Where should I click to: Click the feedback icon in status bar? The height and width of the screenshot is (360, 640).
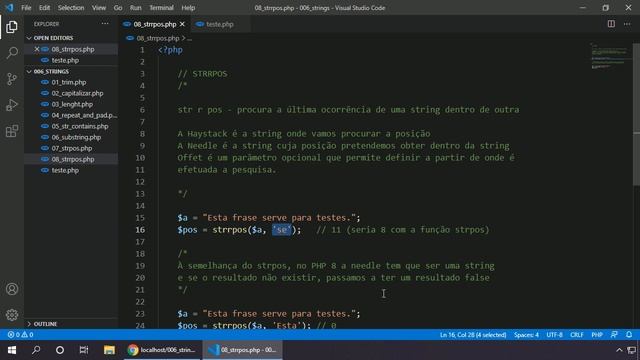[x=614, y=335]
